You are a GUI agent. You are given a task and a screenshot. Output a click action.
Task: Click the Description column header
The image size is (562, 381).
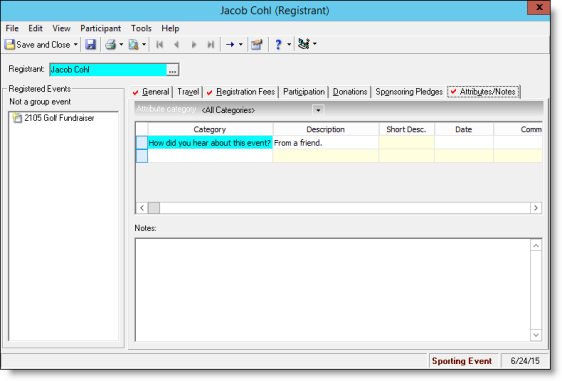pos(325,129)
